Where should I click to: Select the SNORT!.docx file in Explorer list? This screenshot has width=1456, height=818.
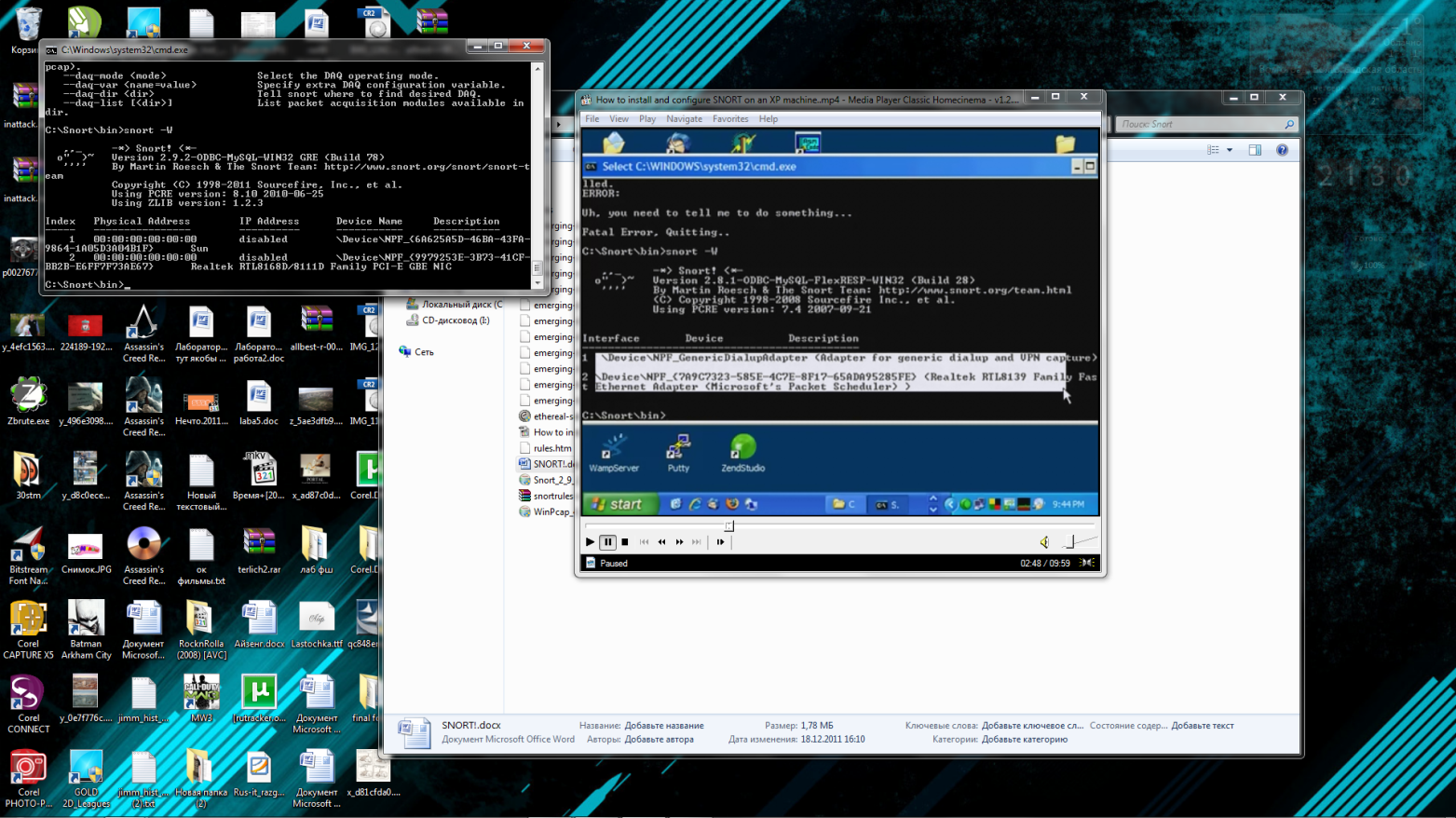546,464
